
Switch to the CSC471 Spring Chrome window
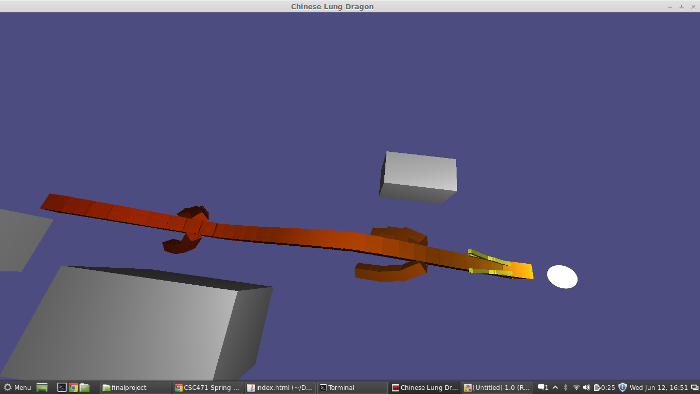pyautogui.click(x=208, y=387)
